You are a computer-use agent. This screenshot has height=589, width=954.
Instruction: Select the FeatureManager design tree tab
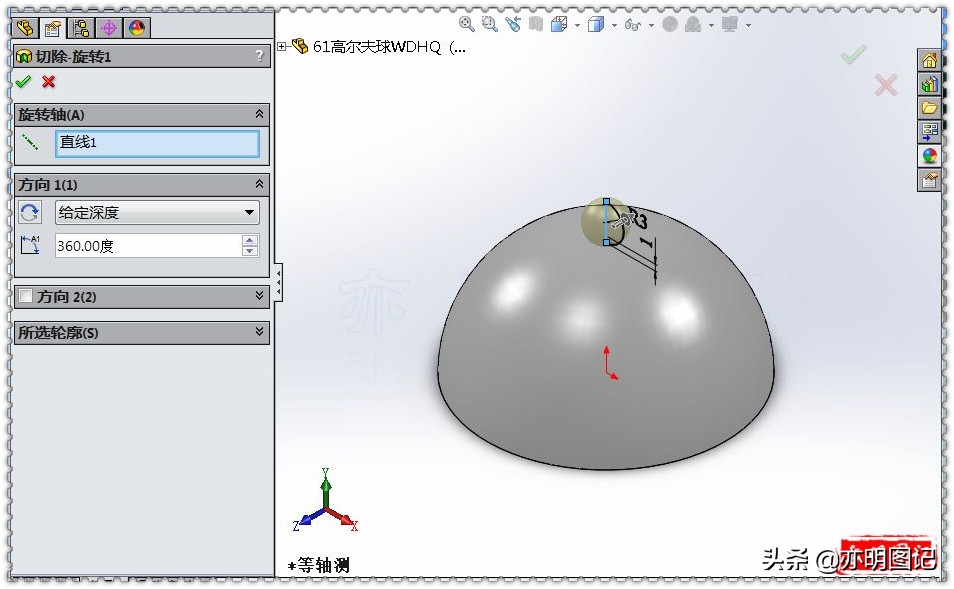tap(25, 28)
